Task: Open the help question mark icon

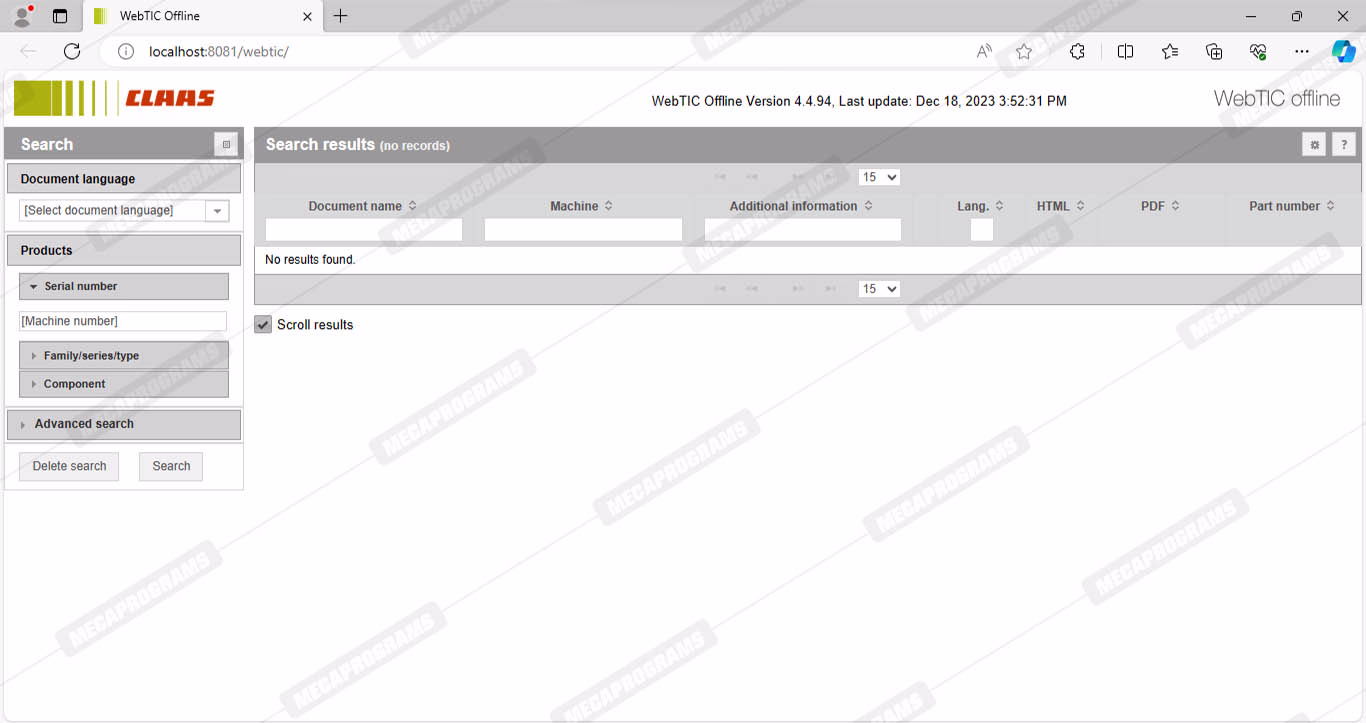Action: pos(1344,145)
